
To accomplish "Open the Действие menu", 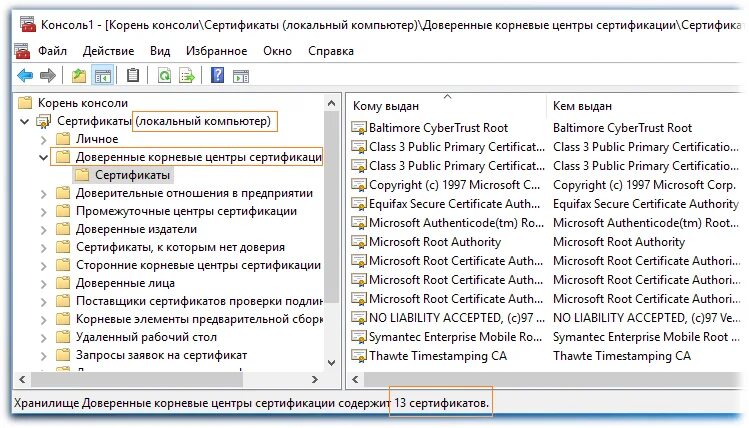I will (108, 51).
